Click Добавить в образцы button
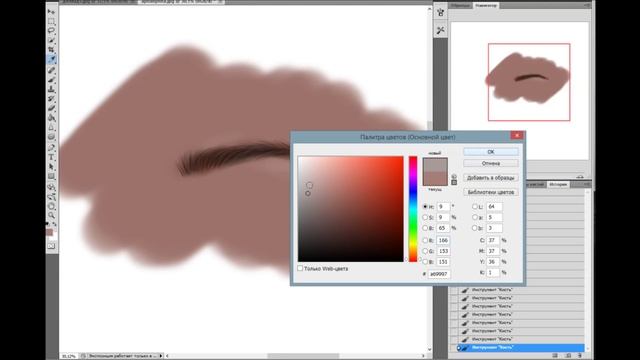This screenshot has width=640, height=360. pos(491,178)
